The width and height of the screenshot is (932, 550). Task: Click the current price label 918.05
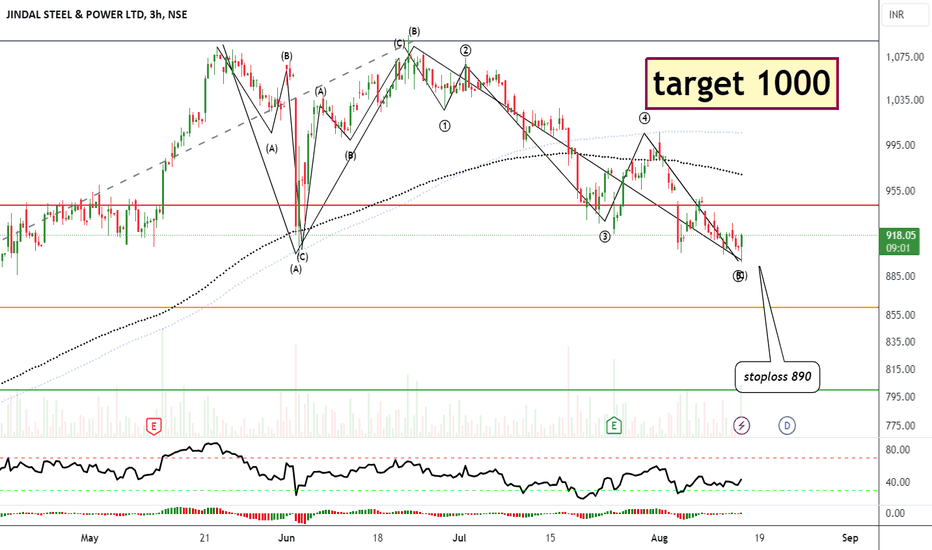click(899, 235)
